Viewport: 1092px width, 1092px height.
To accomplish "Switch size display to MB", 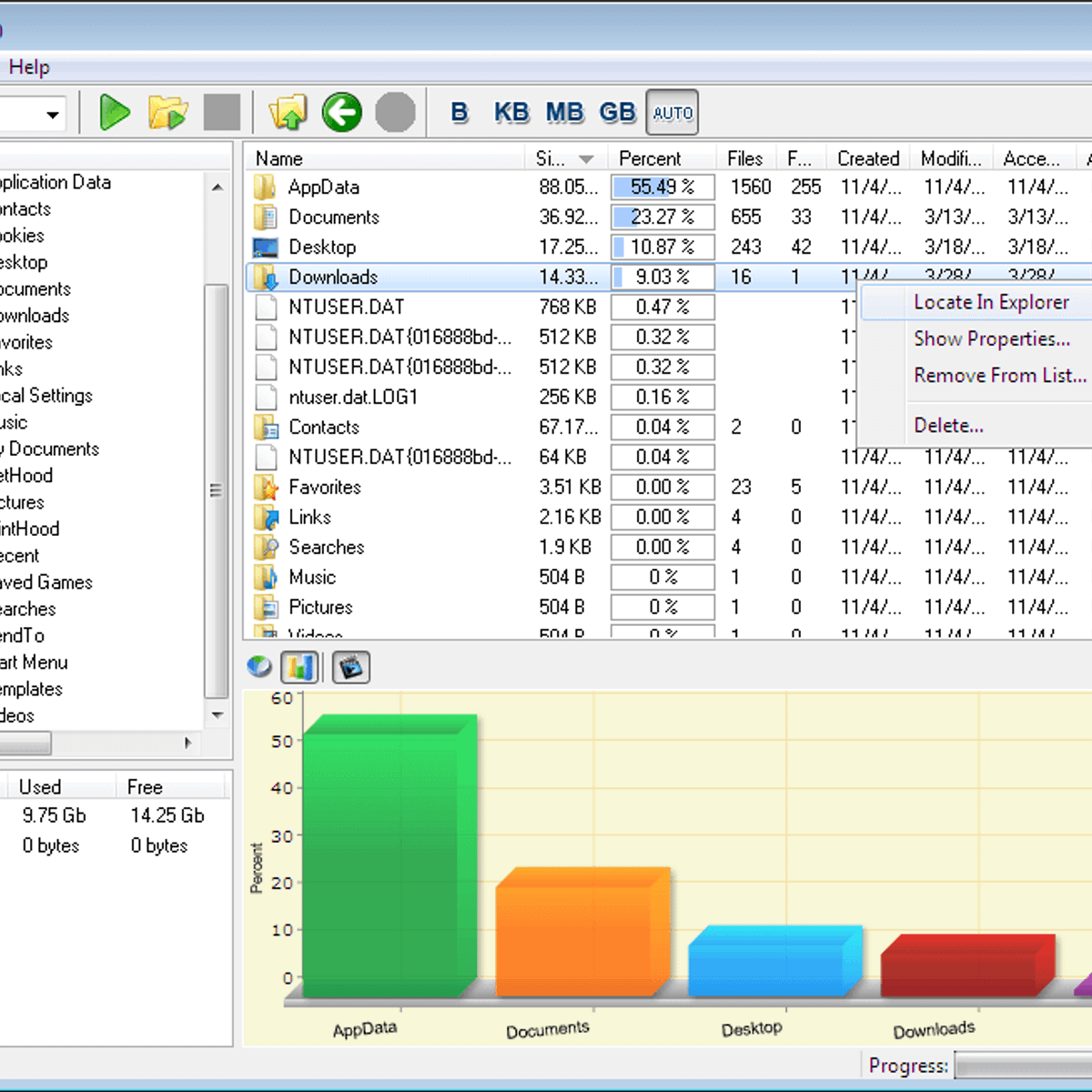I will pyautogui.click(x=564, y=112).
